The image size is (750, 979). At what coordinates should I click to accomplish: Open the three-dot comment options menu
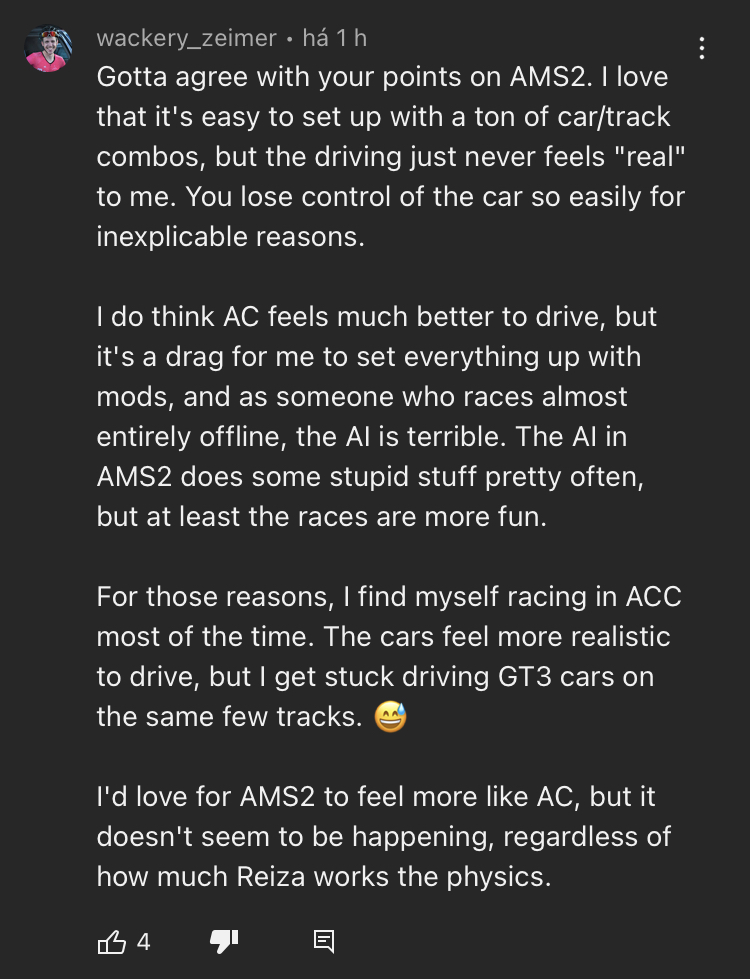click(x=703, y=48)
